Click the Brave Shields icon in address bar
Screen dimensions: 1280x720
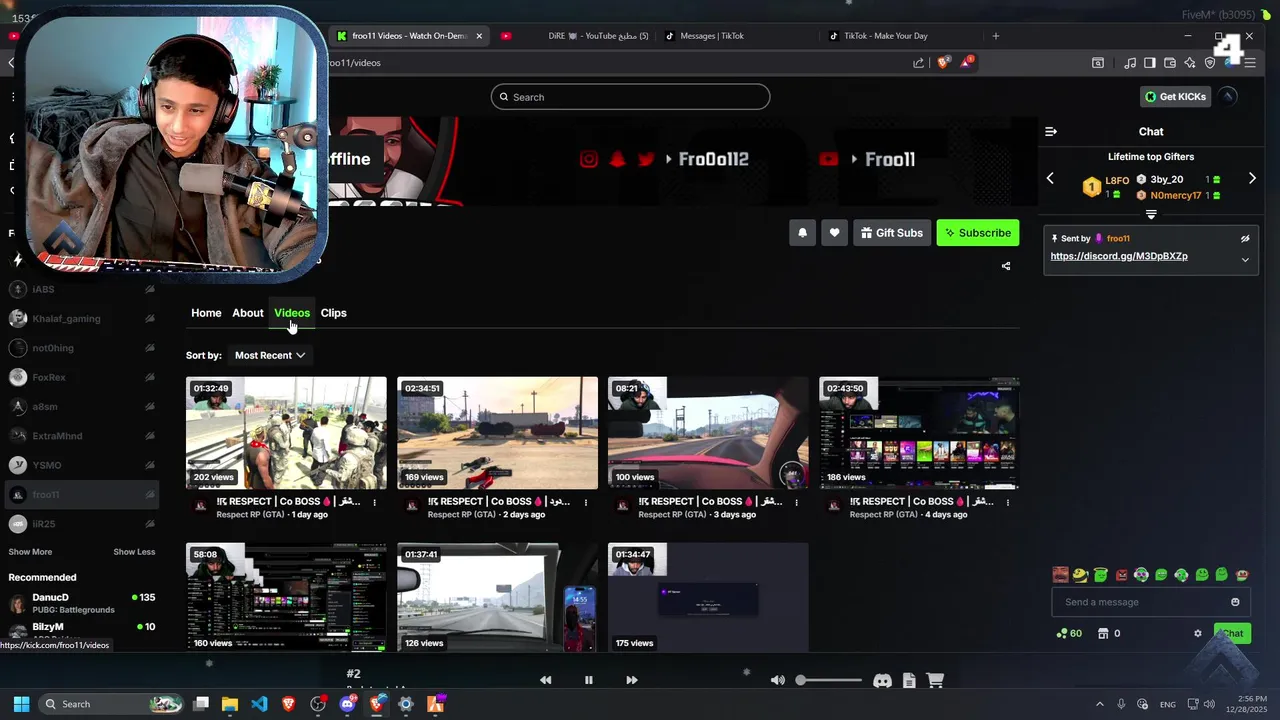pos(943,62)
